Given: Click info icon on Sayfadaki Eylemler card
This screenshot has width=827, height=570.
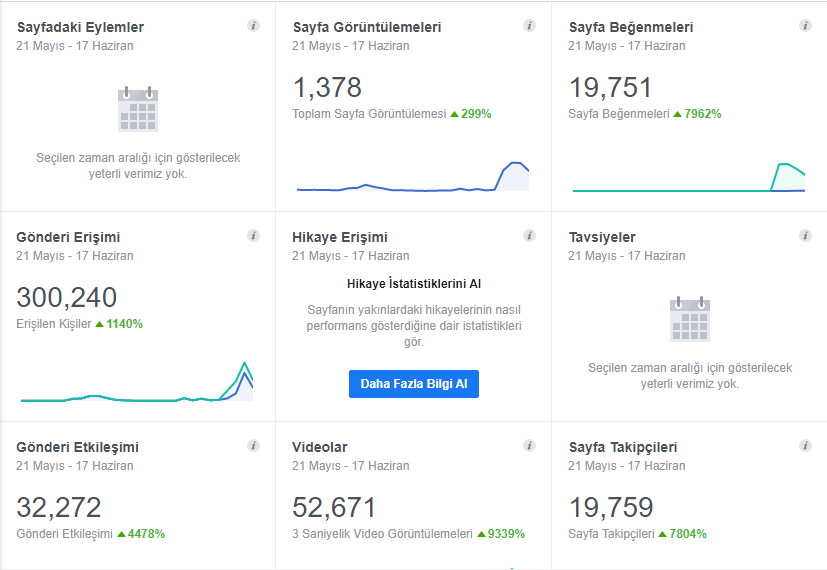Looking at the screenshot, I should coord(254,25).
